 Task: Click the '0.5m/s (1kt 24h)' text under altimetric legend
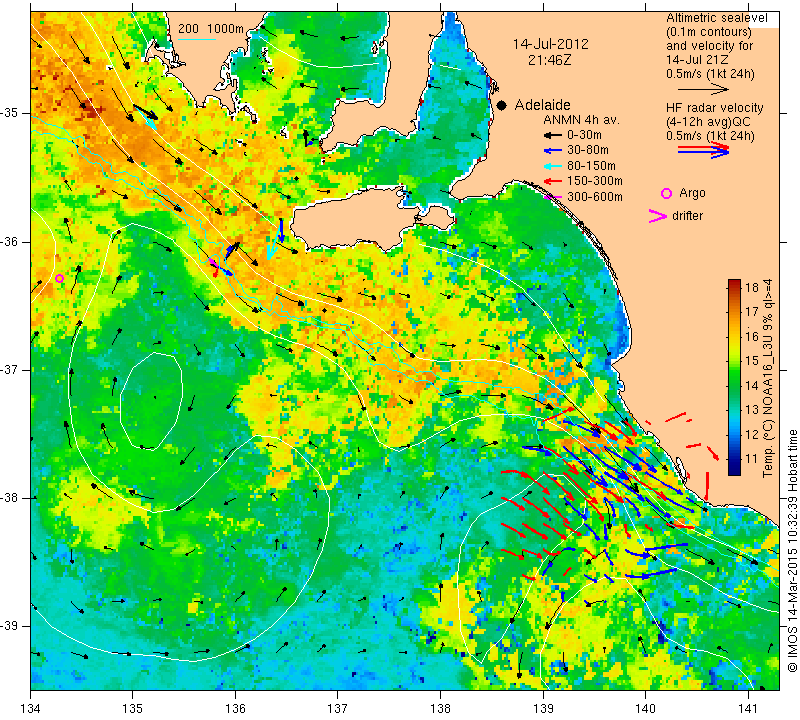(710, 74)
